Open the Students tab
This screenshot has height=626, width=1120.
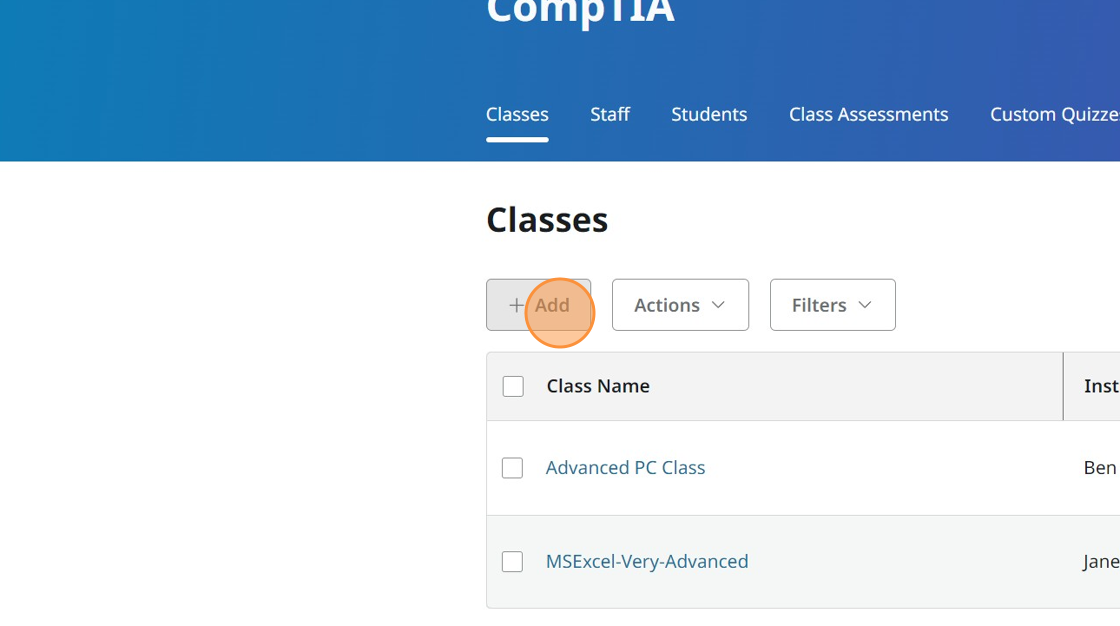point(709,114)
